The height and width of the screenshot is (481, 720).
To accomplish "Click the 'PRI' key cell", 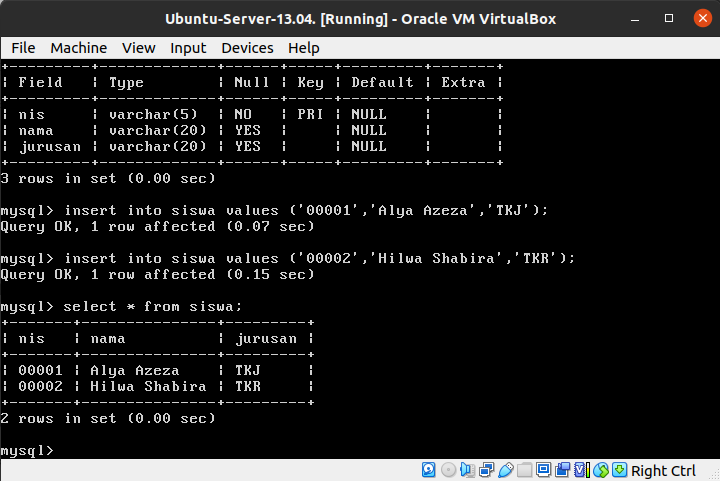I will tap(310, 114).
